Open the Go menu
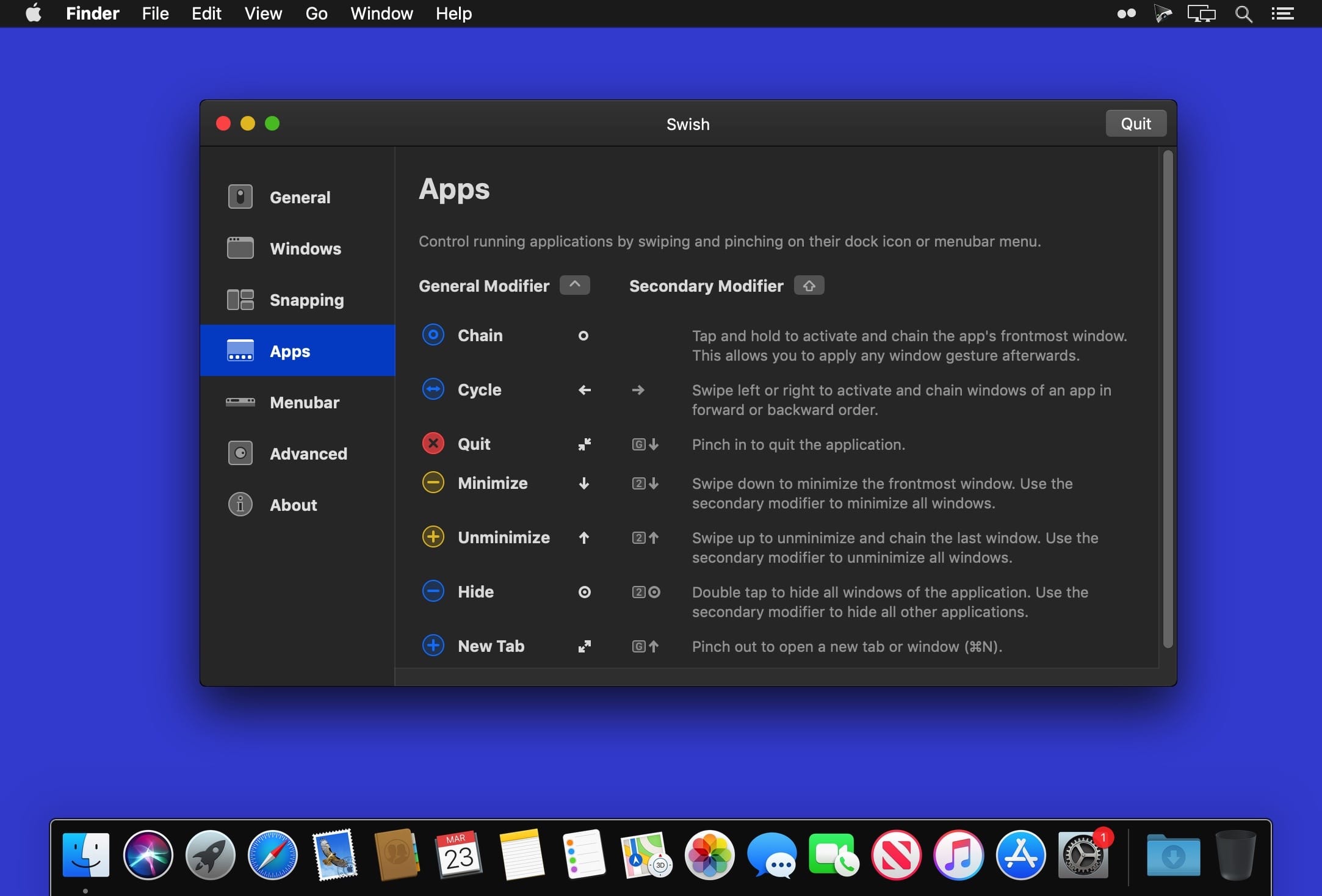This screenshot has width=1322, height=896. click(316, 13)
